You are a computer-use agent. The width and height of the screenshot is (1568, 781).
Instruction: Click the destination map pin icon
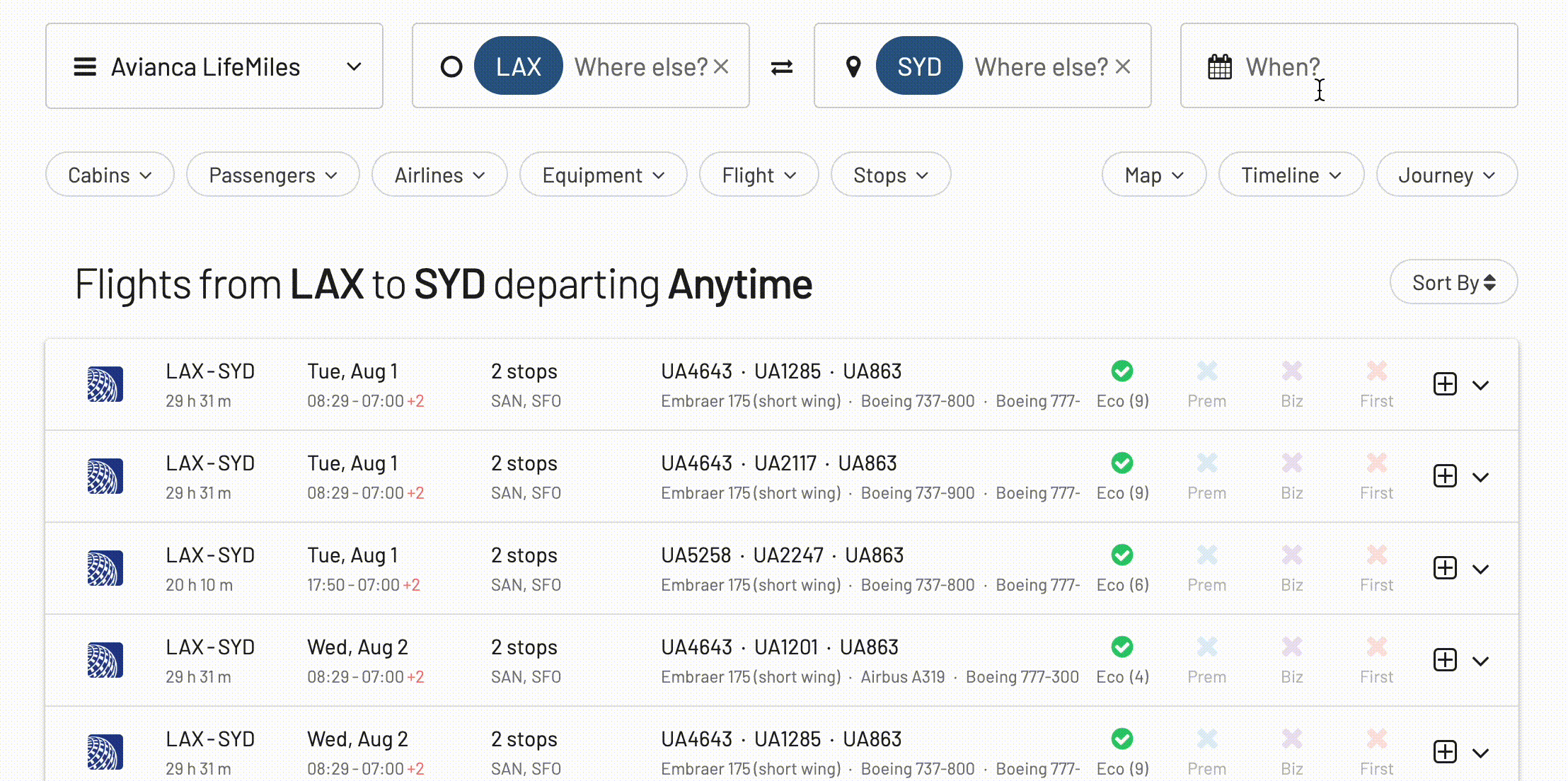pos(853,67)
